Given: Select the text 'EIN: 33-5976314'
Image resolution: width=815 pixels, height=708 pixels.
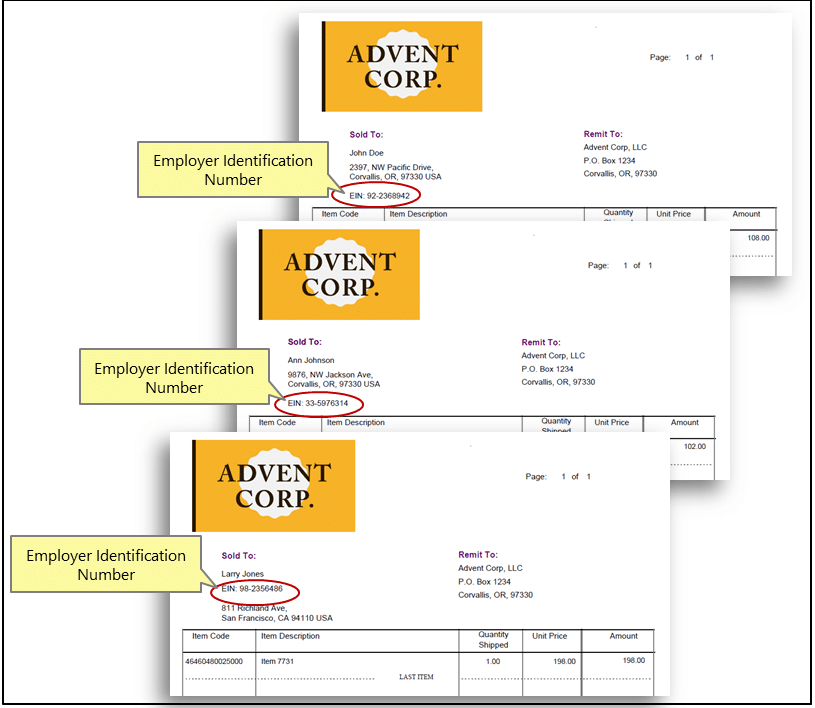Looking at the screenshot, I should 318,403.
